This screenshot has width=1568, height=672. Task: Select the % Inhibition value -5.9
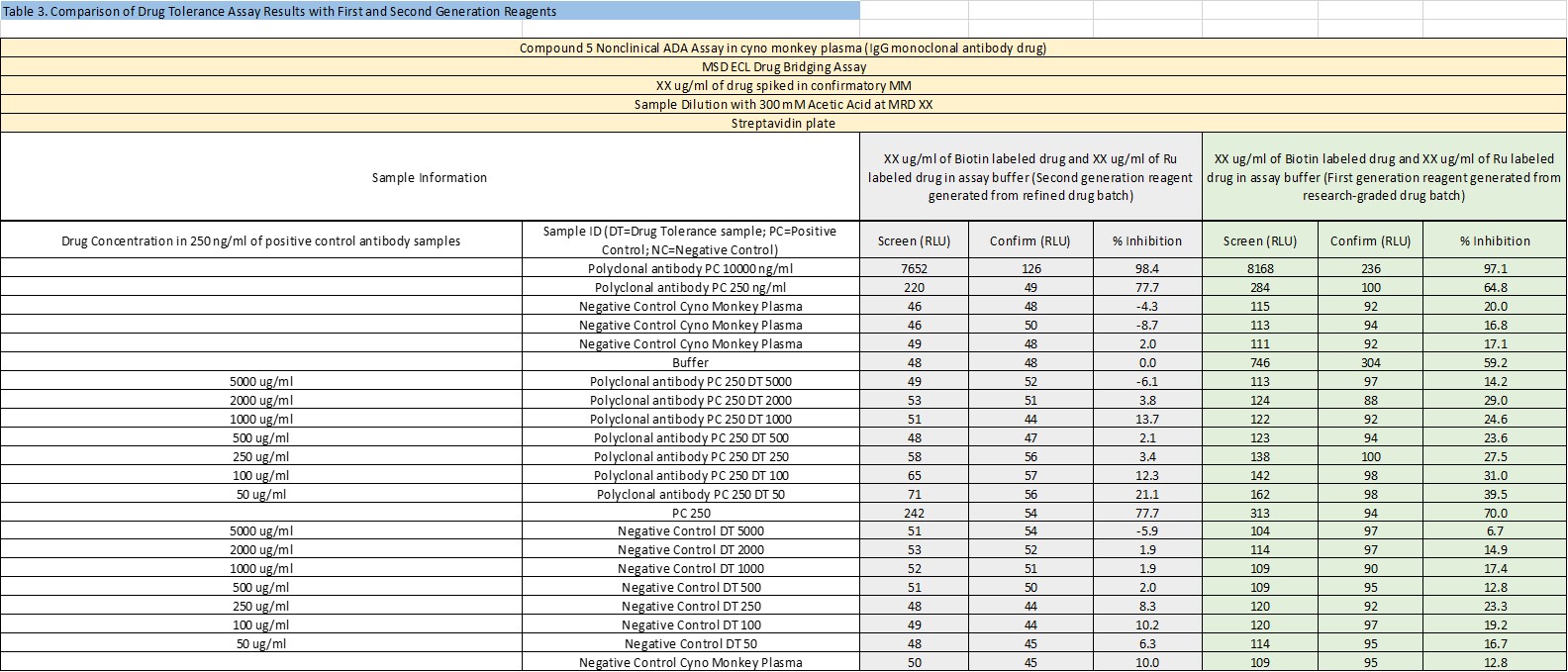pyautogui.click(x=1147, y=531)
